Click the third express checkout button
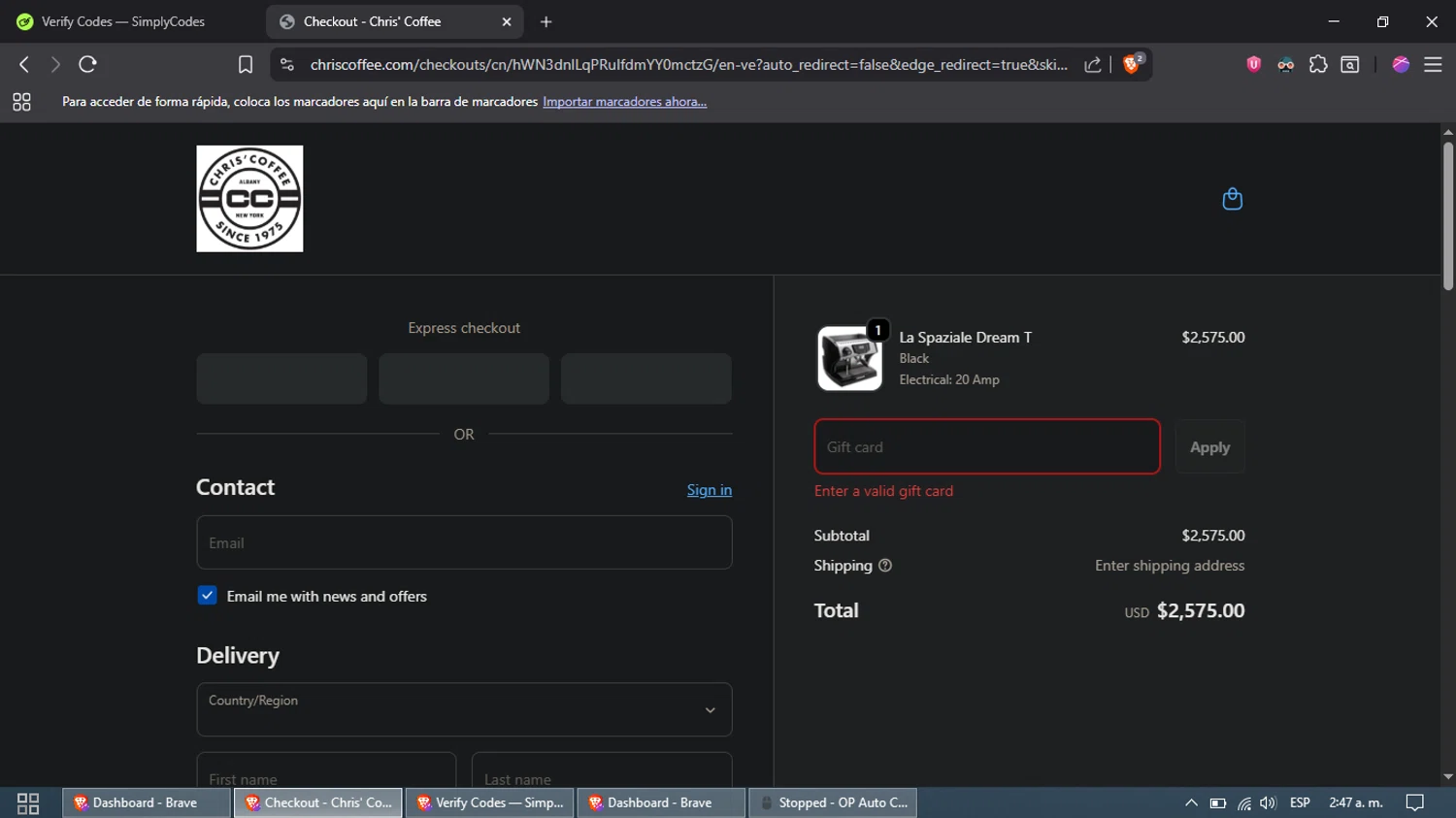Image resolution: width=1456 pixels, height=818 pixels. click(x=646, y=378)
